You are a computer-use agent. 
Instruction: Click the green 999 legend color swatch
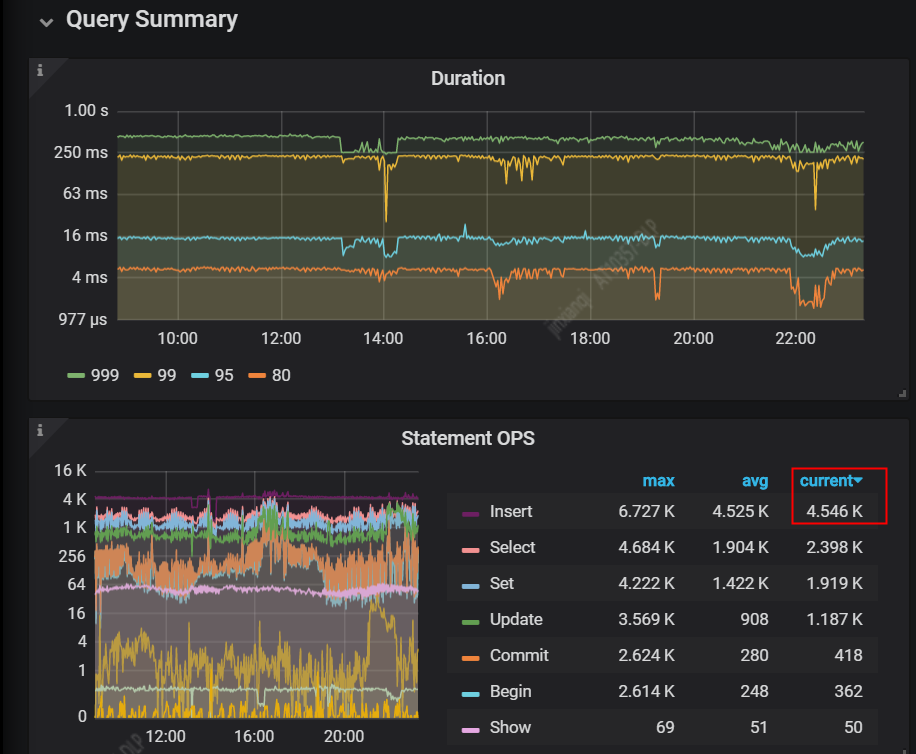[76, 376]
